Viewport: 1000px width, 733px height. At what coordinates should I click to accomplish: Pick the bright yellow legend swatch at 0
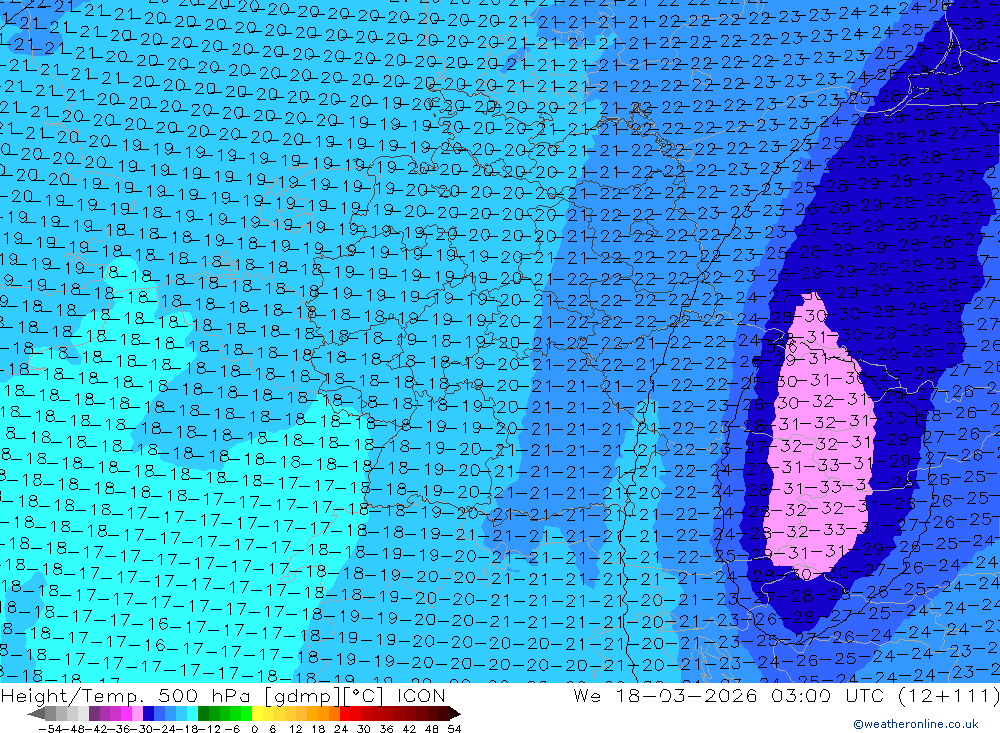click(257, 713)
